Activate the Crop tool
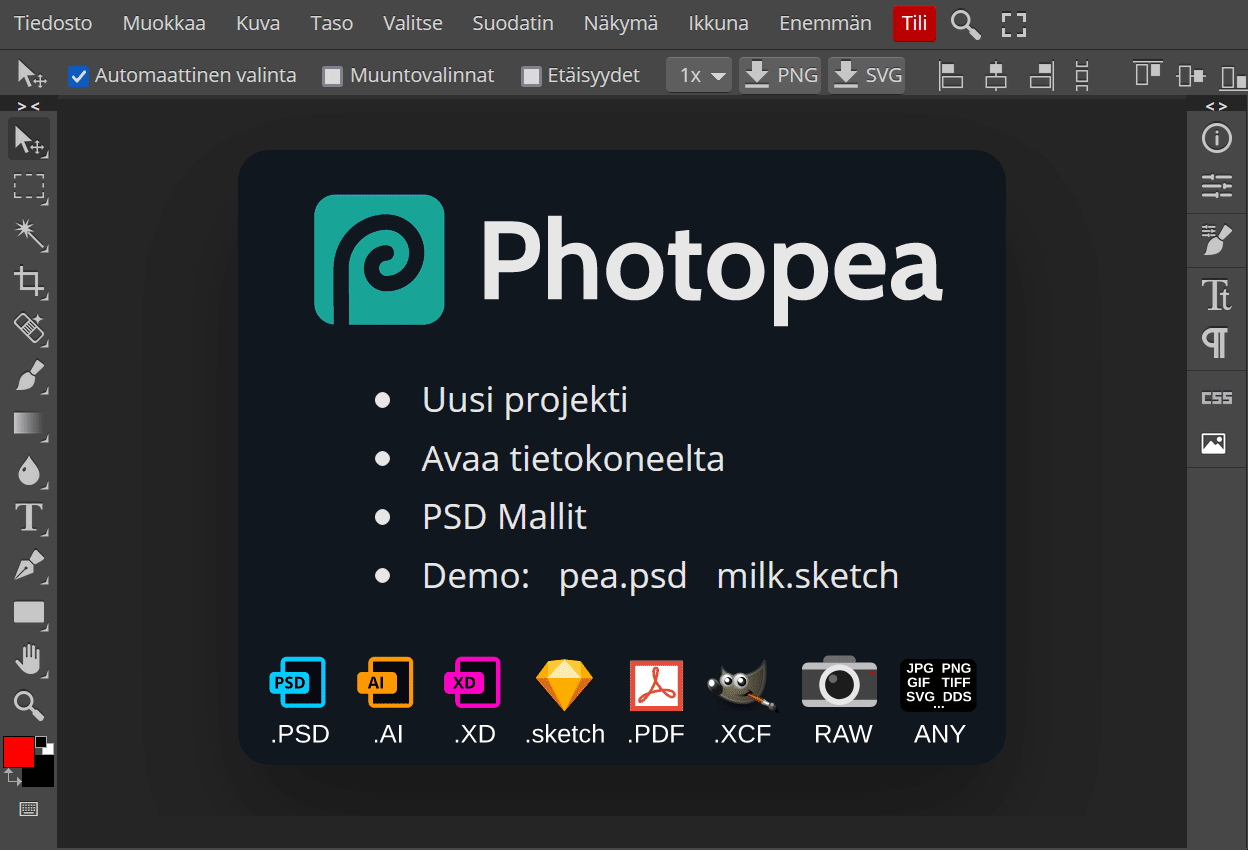Image resolution: width=1248 pixels, height=850 pixels. coord(29,281)
